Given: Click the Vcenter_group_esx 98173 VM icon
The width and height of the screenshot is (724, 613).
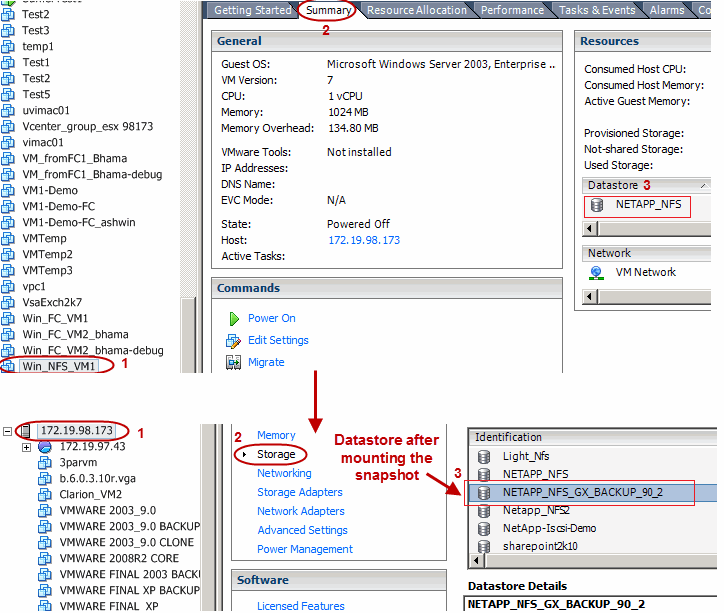Looking at the screenshot, I should point(7,126).
